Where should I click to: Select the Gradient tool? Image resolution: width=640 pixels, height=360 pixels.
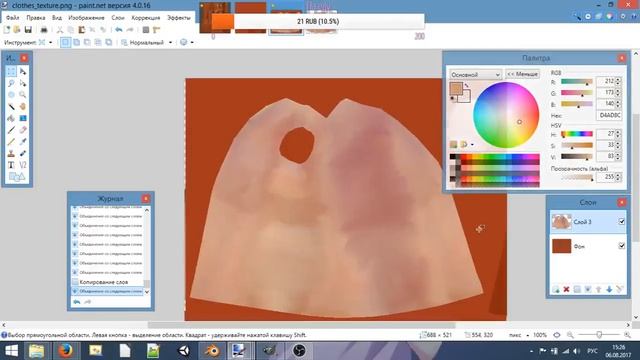[23, 118]
